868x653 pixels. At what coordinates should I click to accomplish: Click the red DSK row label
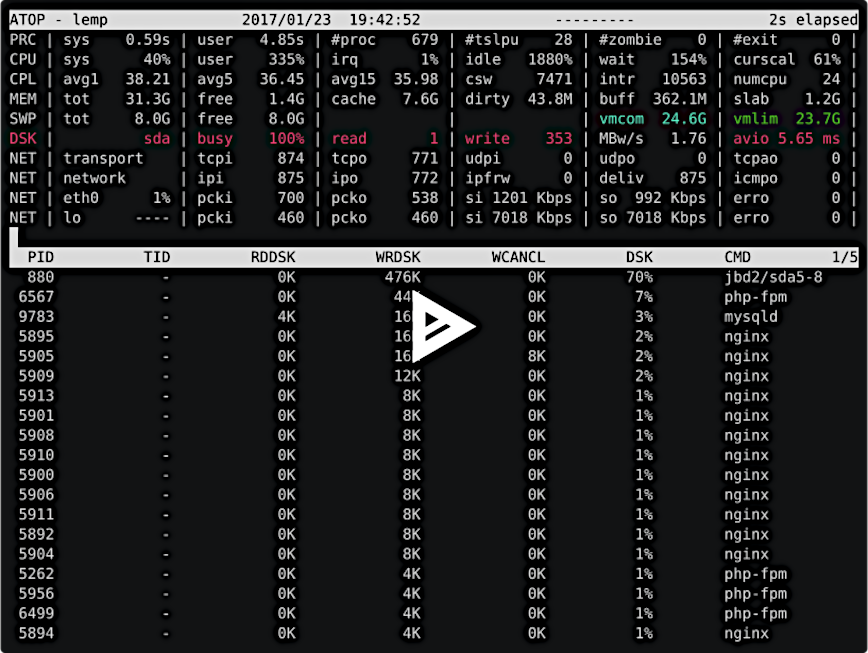pos(23,138)
